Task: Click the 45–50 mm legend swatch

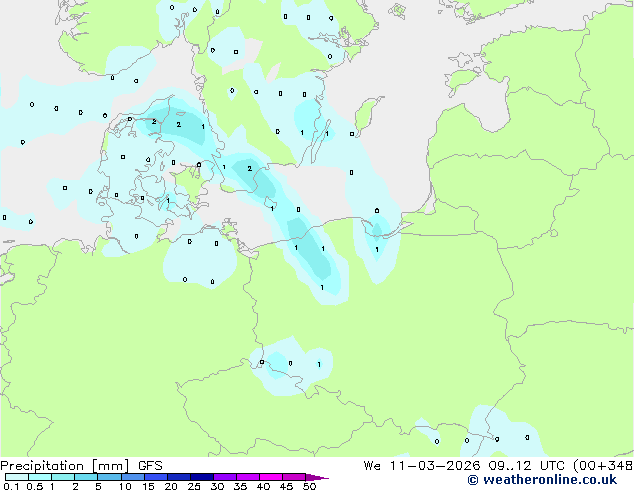Action: 294,477
